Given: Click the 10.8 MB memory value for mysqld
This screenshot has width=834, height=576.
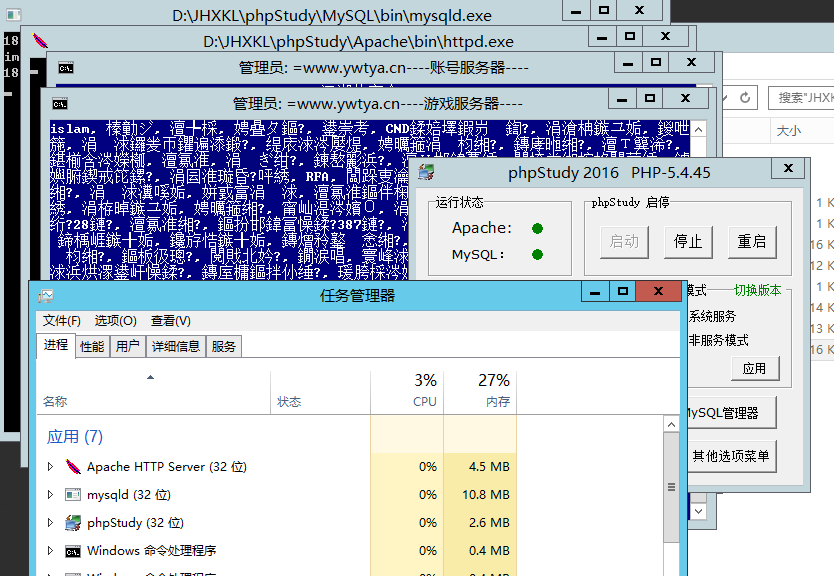Looking at the screenshot, I should tap(486, 495).
